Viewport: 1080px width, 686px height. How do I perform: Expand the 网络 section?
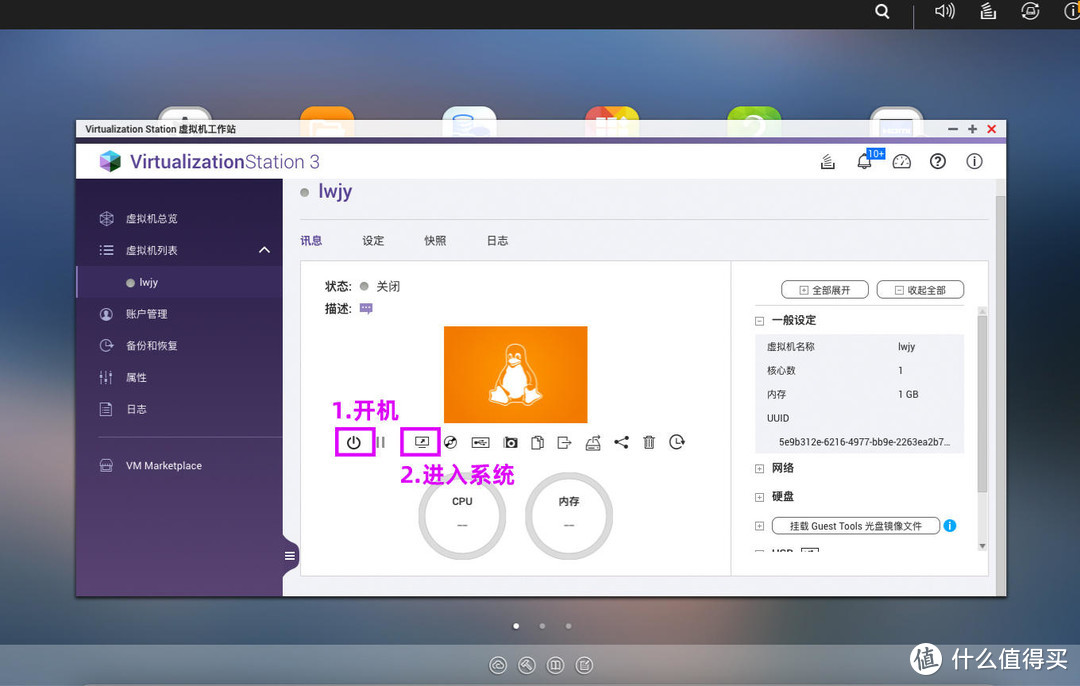[759, 469]
